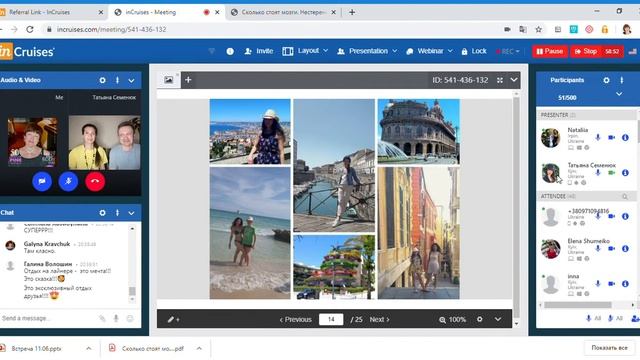Go to the Previous slide
640x360 pixels.
[x=296, y=320]
